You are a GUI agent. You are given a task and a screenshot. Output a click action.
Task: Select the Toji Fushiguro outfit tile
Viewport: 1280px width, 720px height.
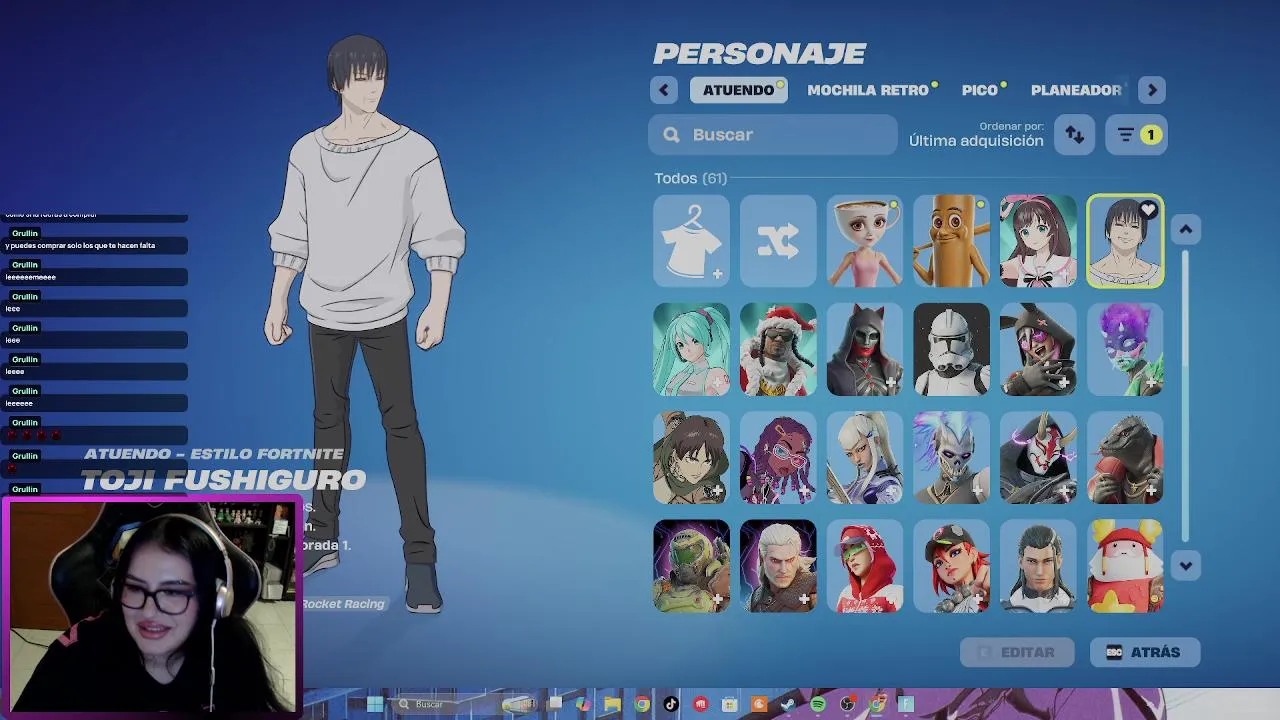(1126, 241)
